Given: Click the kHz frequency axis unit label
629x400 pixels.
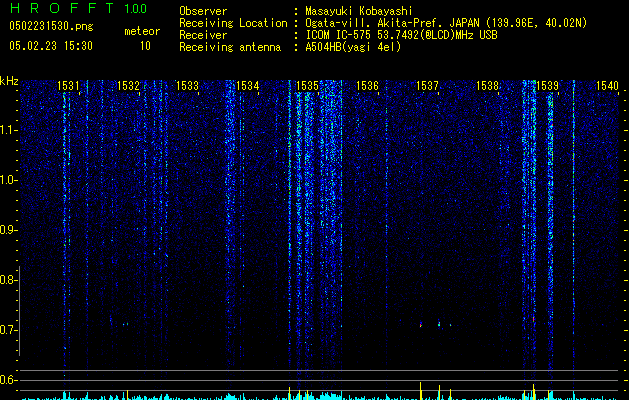Looking at the screenshot, I should [9, 81].
